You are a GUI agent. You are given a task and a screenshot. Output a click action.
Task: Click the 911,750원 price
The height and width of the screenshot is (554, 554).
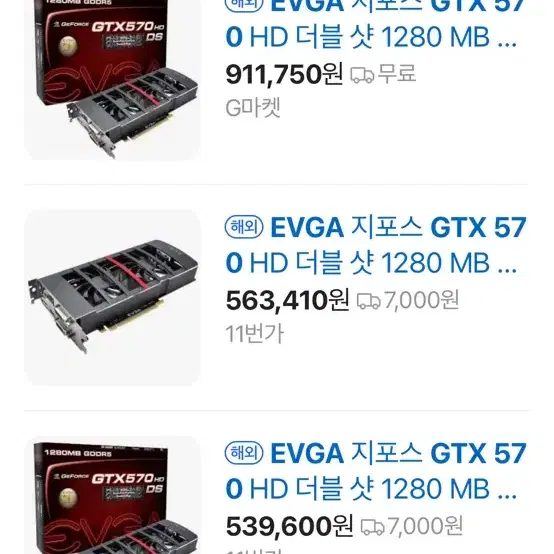[x=284, y=75]
